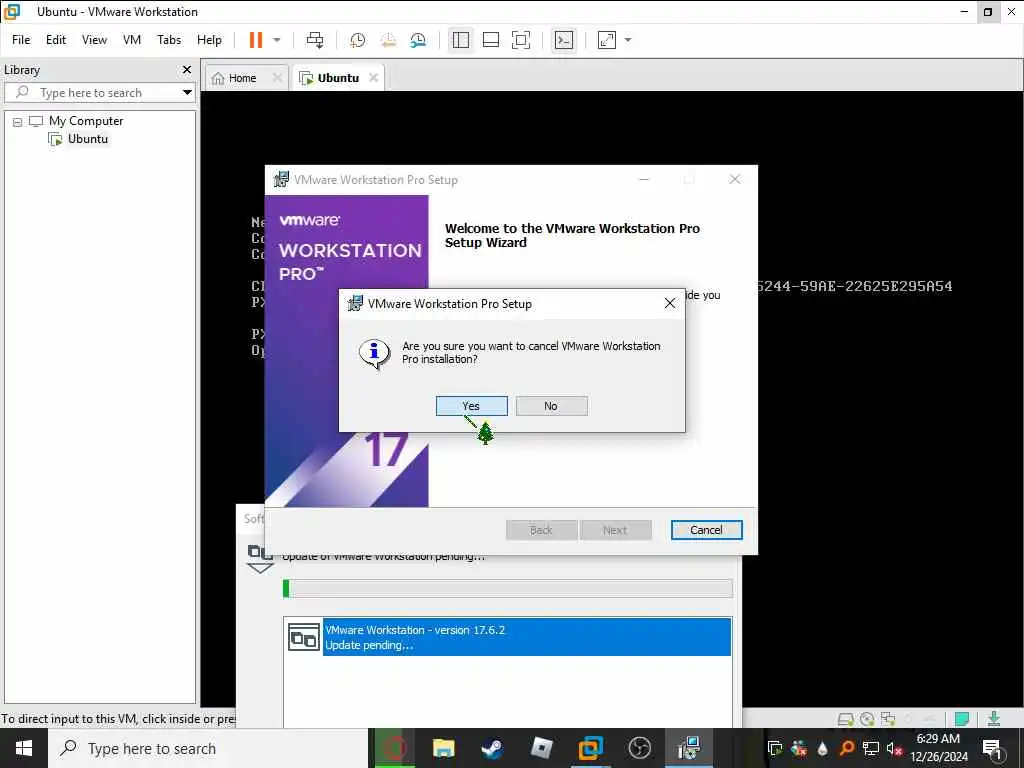Close the cancel confirmation dialog
This screenshot has width=1024, height=768.
pyautogui.click(x=669, y=303)
